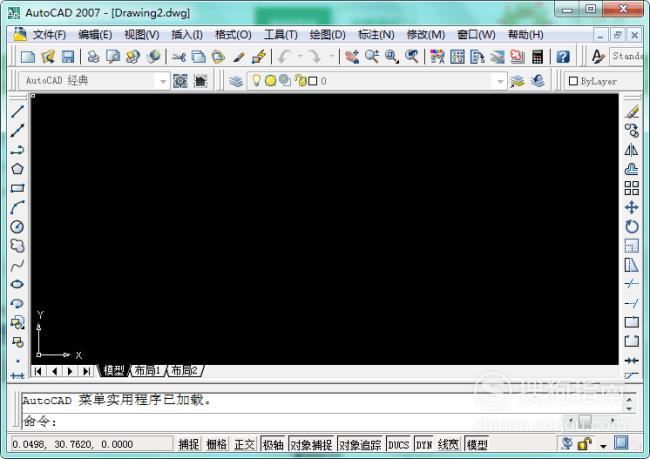
Task: Select the Ellipse tool
Action: tap(17, 284)
